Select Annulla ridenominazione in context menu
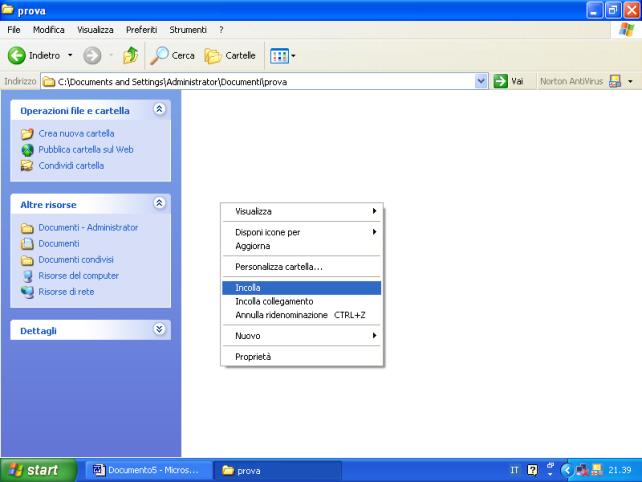 pos(302,315)
